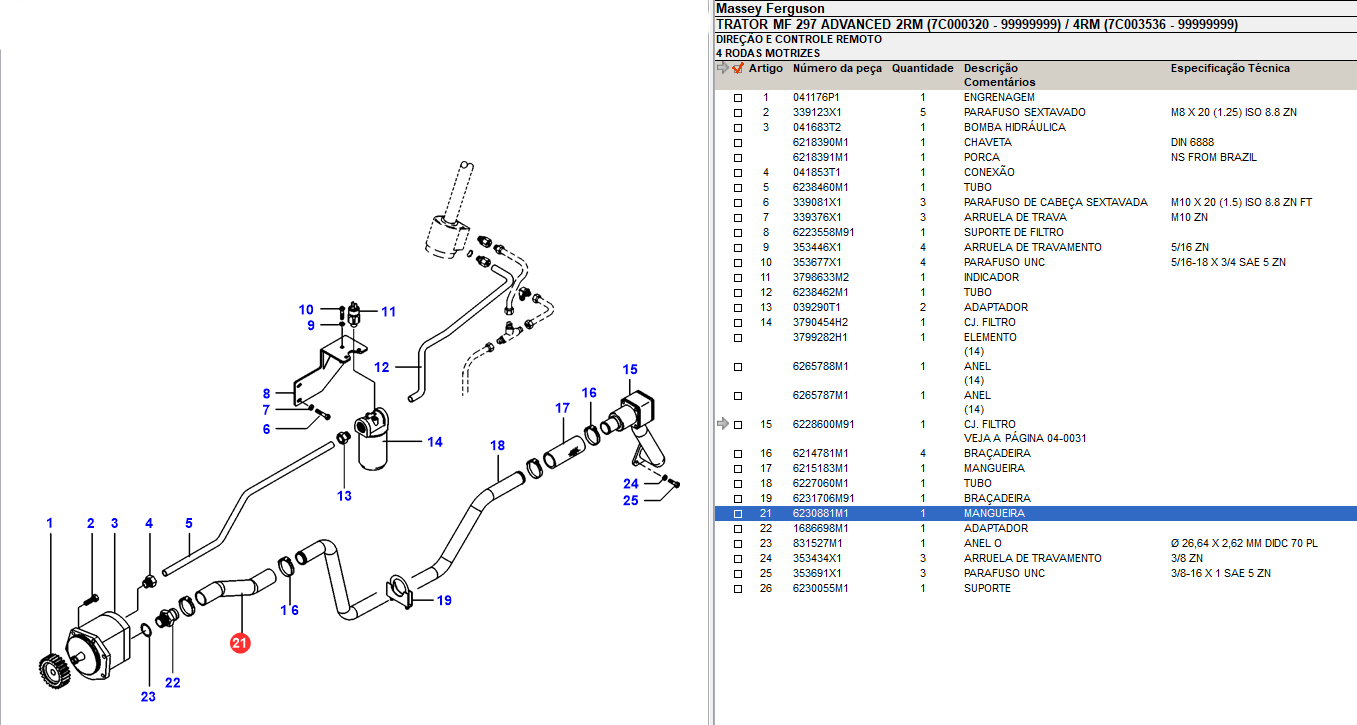Click the red highlighted callout 21 in diagram
The width and height of the screenshot is (1357, 725).
239,642
